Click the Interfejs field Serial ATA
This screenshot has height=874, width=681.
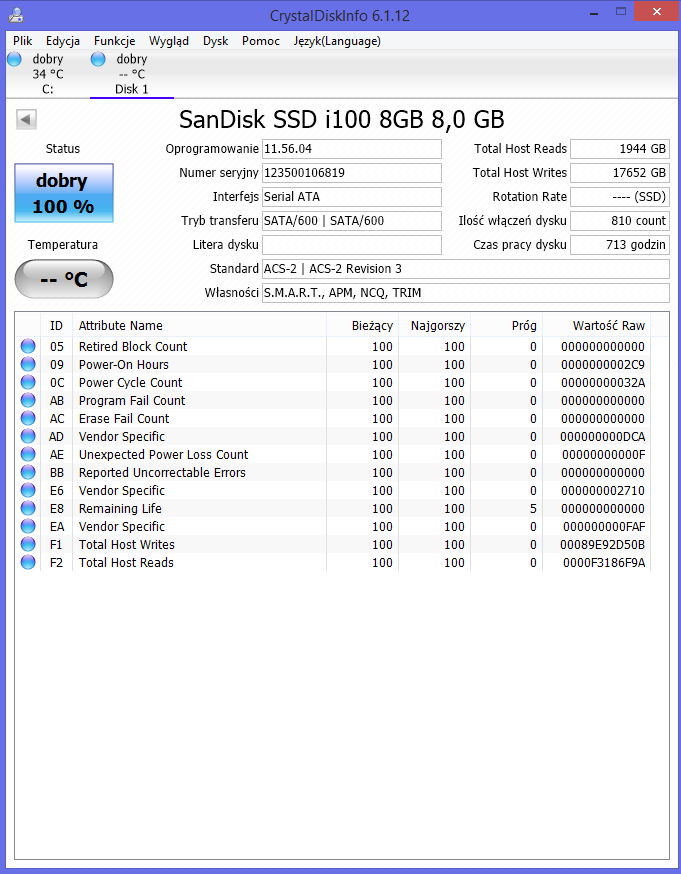click(x=352, y=197)
